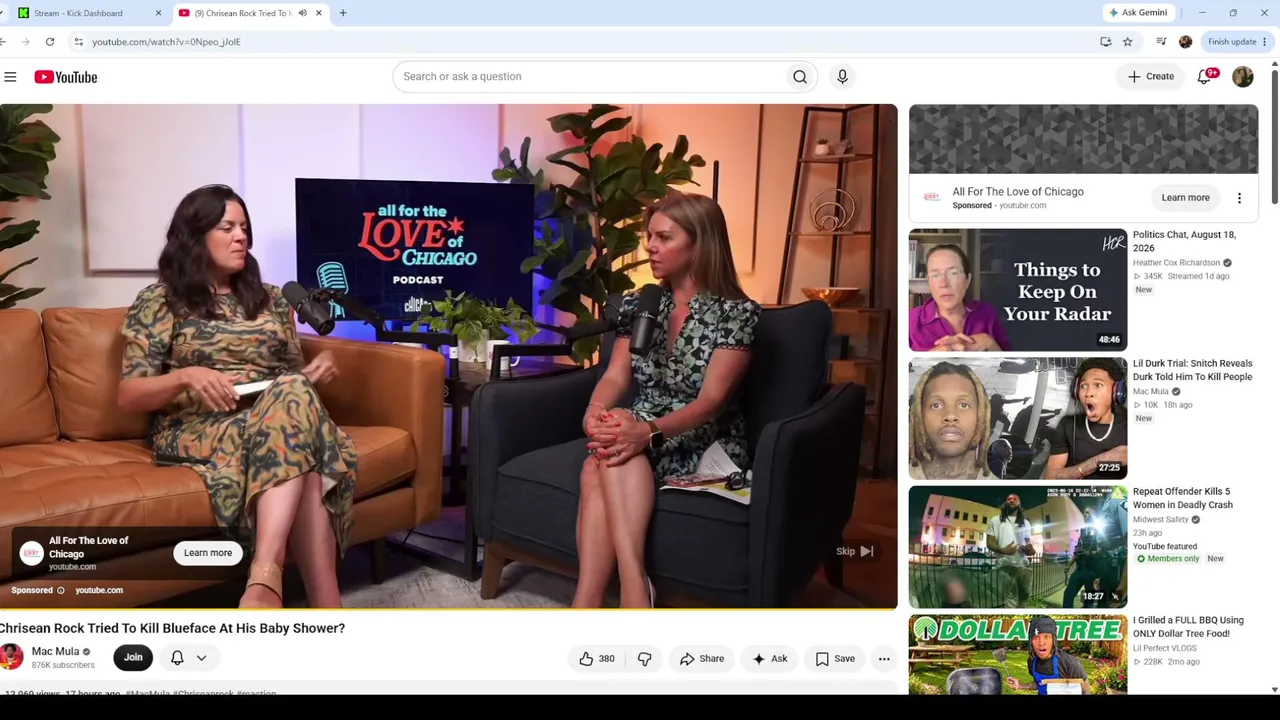
Task: Open the YouTube guide hamburger menu
Action: click(10, 77)
